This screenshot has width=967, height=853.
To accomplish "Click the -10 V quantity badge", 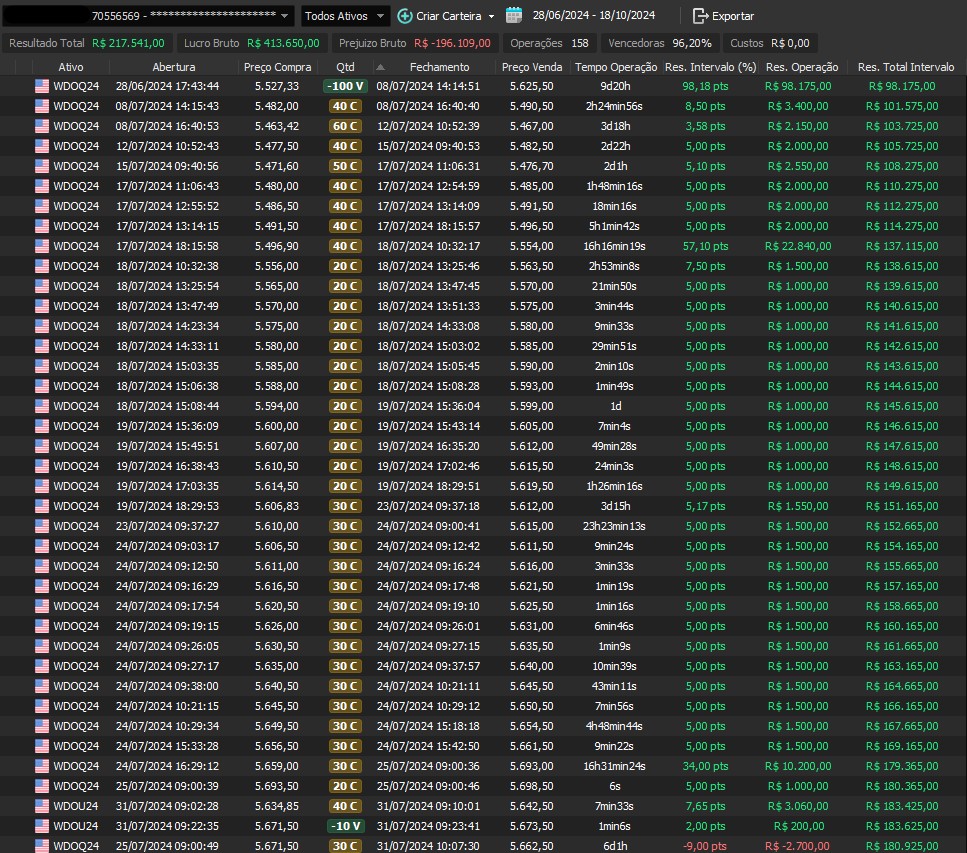I will pos(346,826).
